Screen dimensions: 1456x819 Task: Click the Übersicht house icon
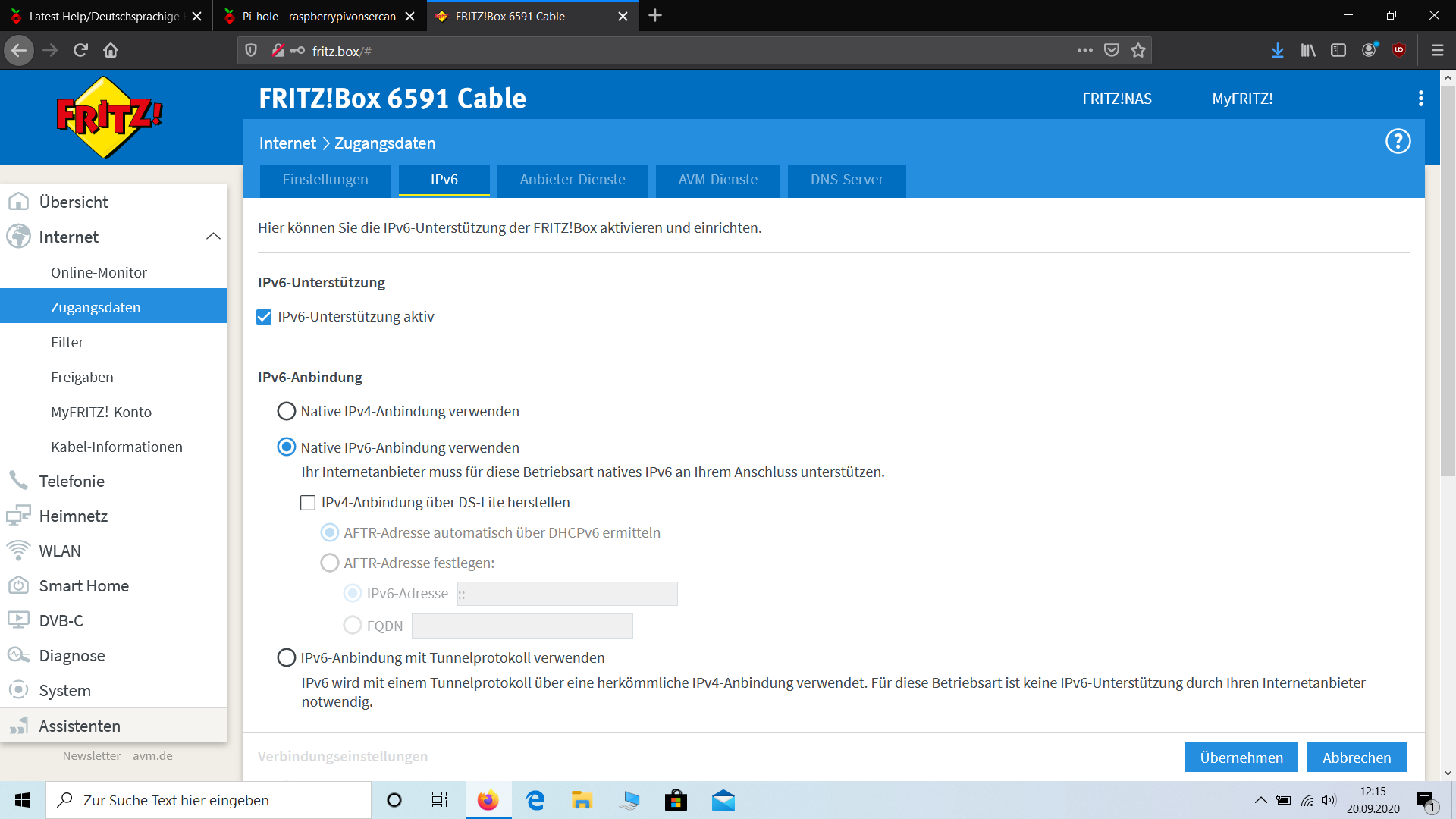point(18,202)
